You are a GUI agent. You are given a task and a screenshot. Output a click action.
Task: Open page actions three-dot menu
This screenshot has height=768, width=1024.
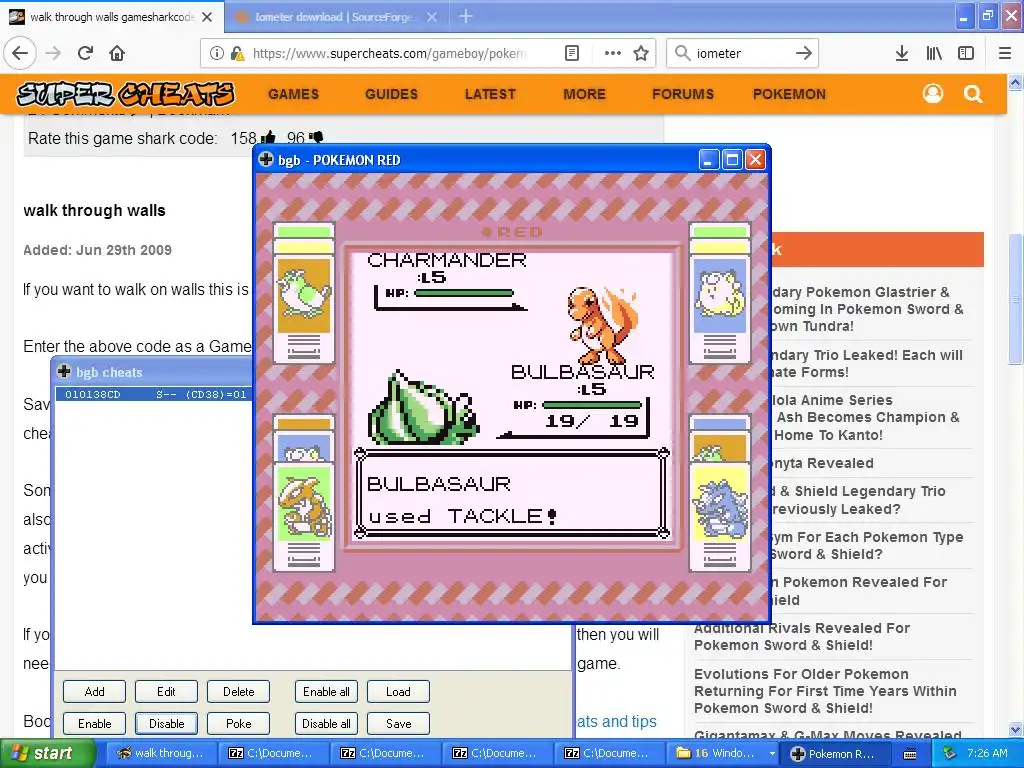(x=613, y=53)
